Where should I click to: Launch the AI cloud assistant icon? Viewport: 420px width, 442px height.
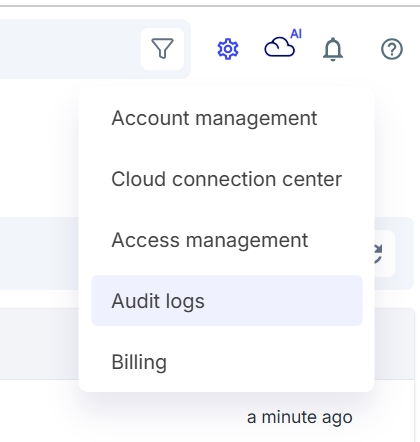(x=280, y=47)
